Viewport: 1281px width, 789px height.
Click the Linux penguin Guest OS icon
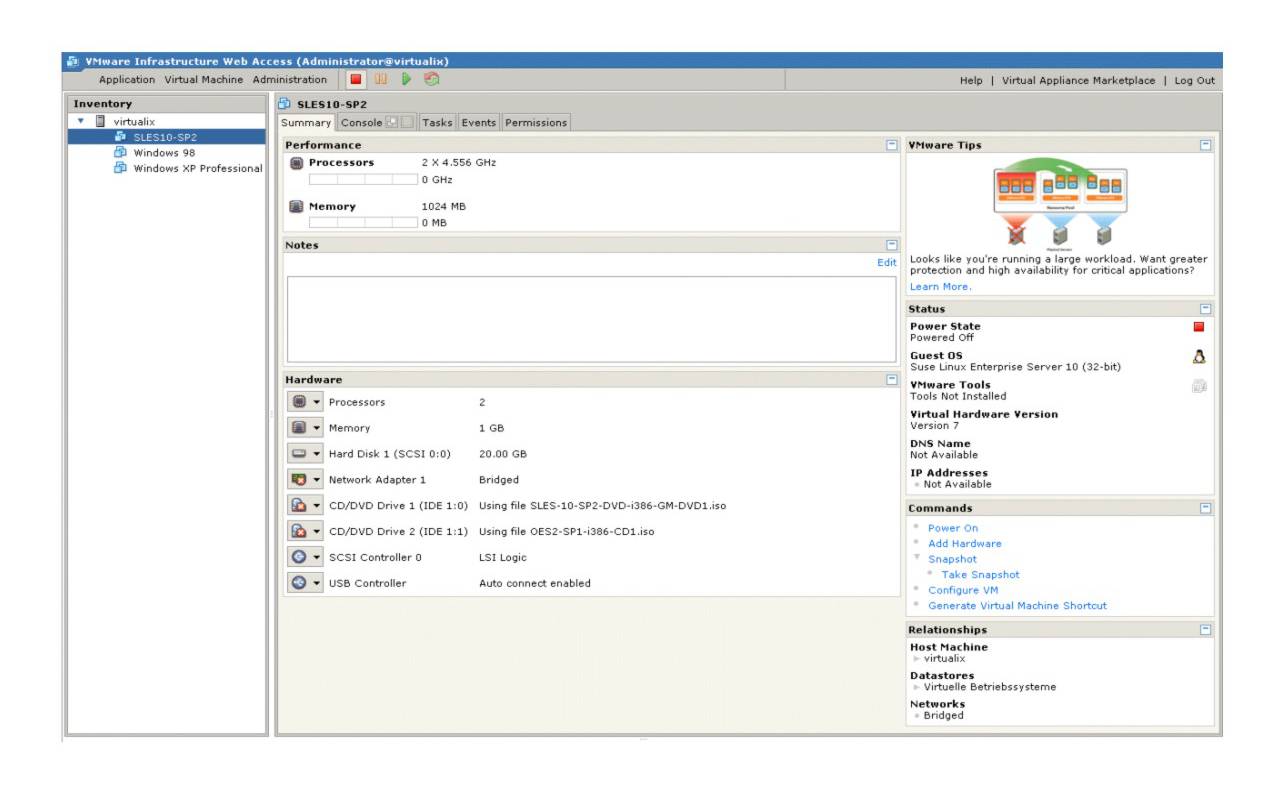pyautogui.click(x=1199, y=357)
